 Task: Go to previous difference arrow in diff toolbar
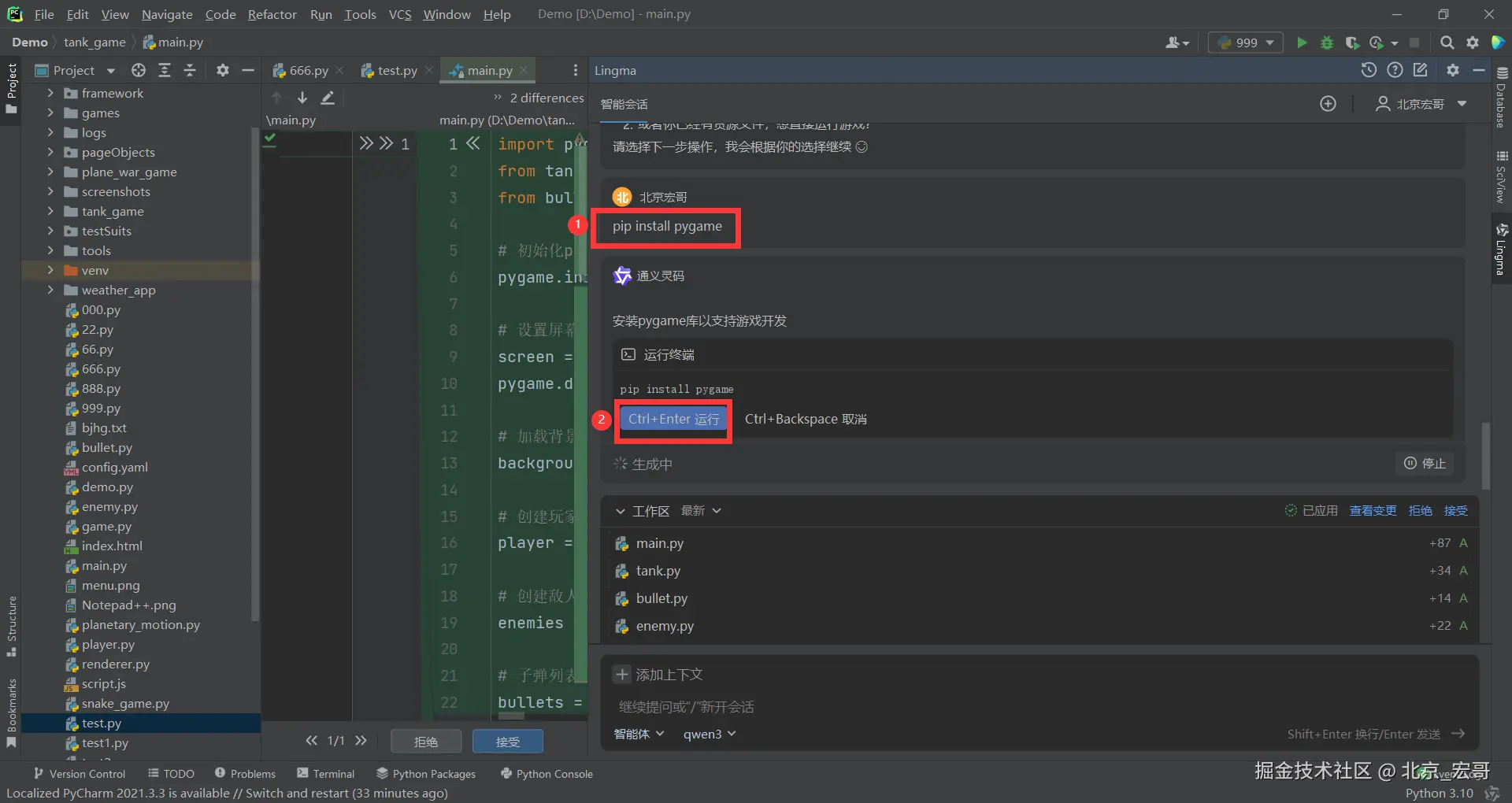pos(276,98)
